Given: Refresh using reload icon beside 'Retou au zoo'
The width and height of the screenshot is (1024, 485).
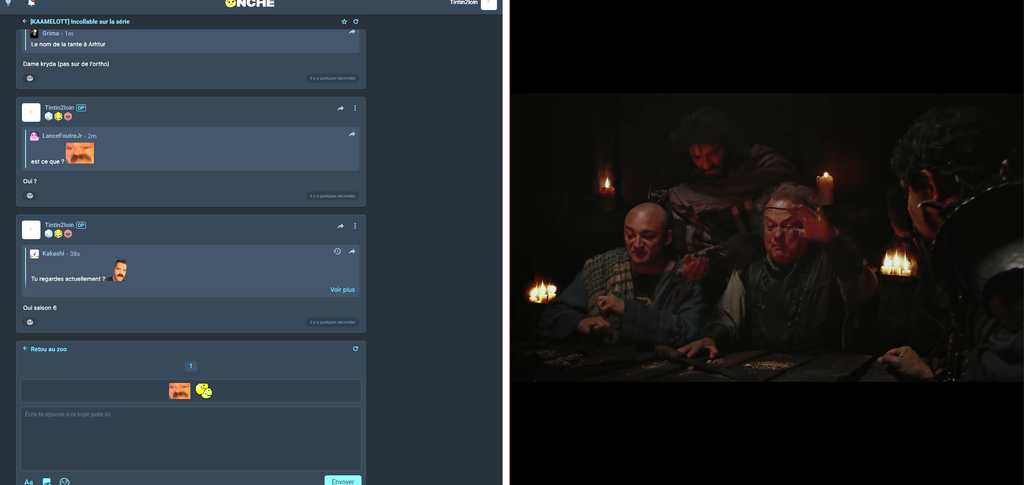Looking at the screenshot, I should 355,349.
